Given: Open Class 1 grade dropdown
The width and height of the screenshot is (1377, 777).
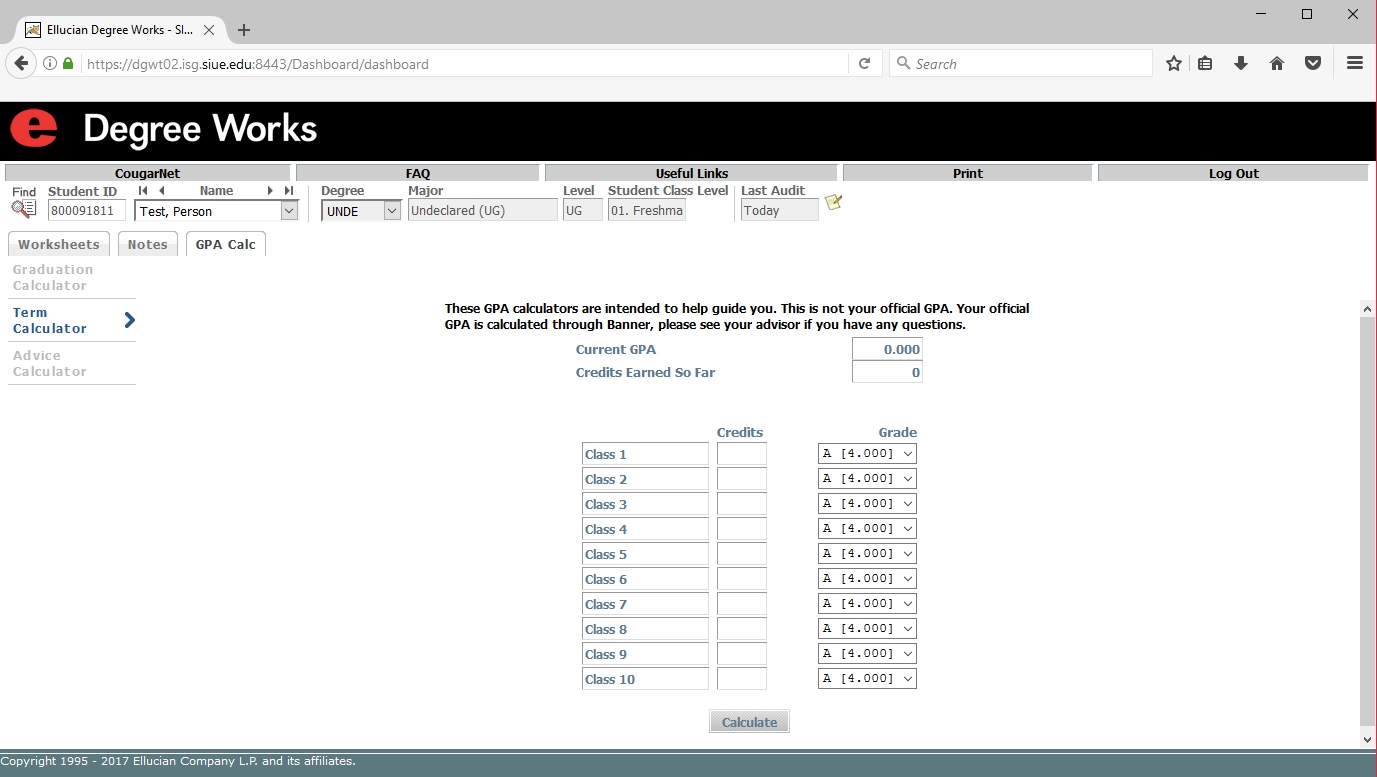Looking at the screenshot, I should [867, 454].
